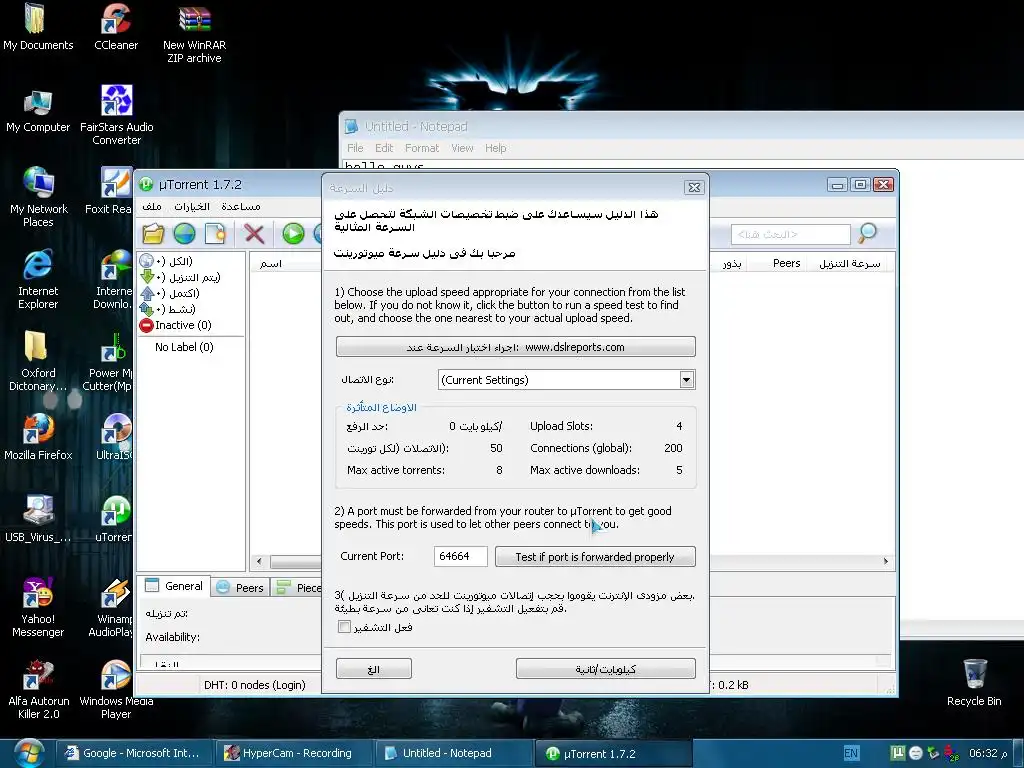Select the Inactive (0) category
Viewport: 1024px width, 768px height.
coord(175,325)
